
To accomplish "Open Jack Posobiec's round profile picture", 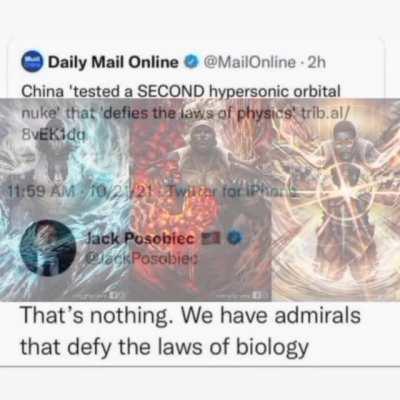I will 48,248.
